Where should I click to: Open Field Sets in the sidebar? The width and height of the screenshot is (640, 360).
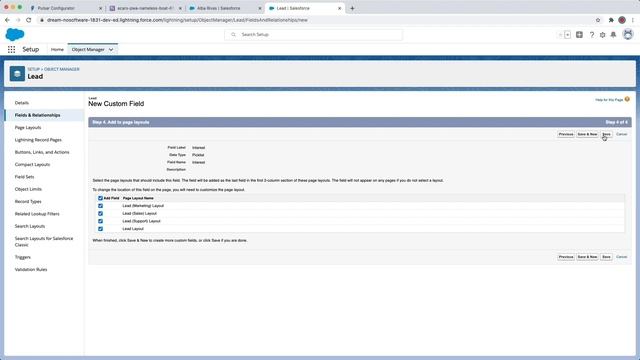(24, 177)
